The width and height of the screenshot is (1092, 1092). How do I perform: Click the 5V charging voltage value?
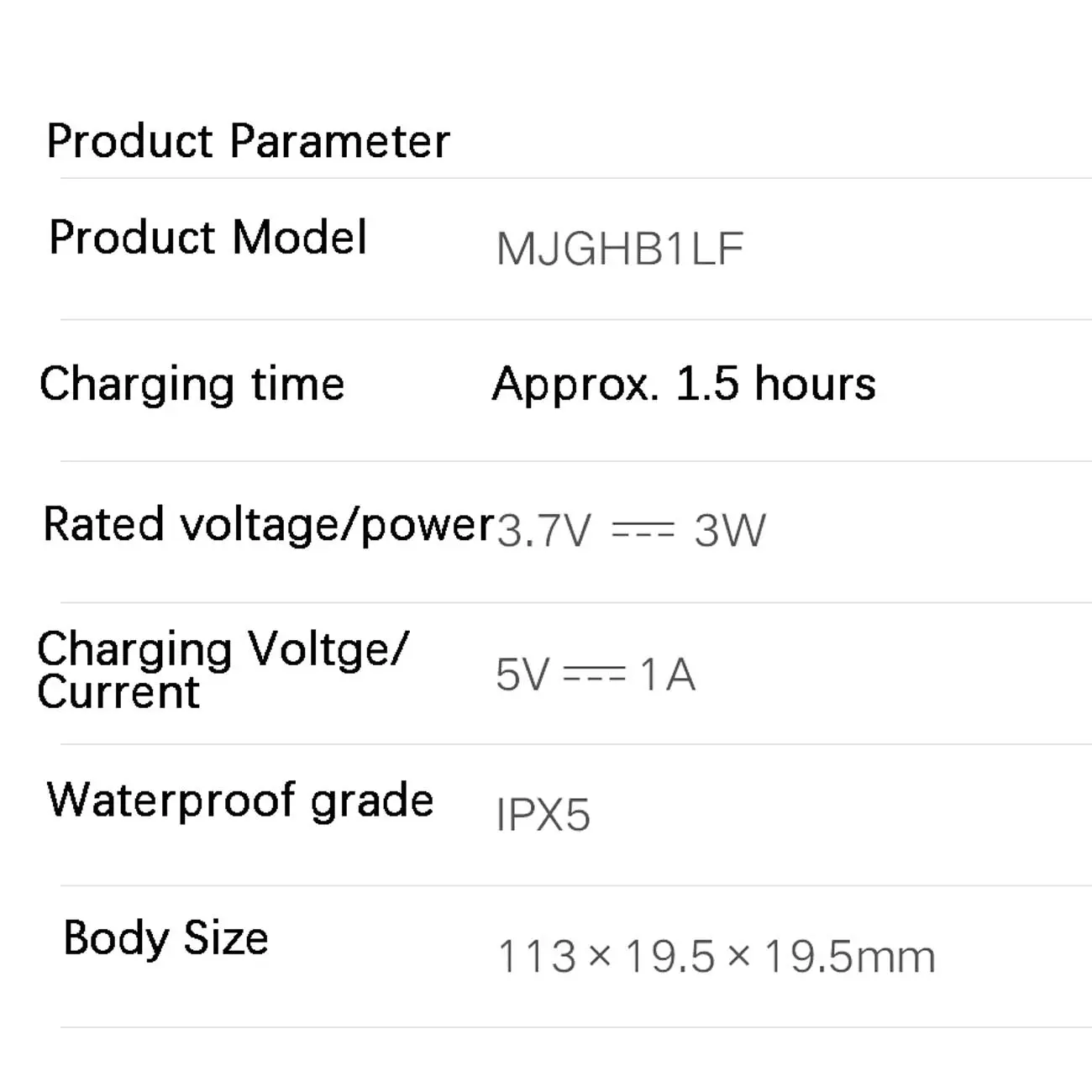(522, 675)
